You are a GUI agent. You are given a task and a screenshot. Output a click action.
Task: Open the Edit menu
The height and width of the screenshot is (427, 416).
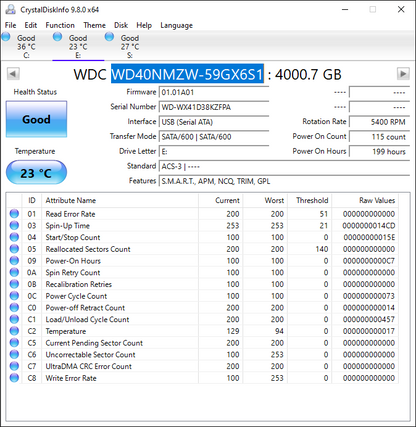click(30, 25)
